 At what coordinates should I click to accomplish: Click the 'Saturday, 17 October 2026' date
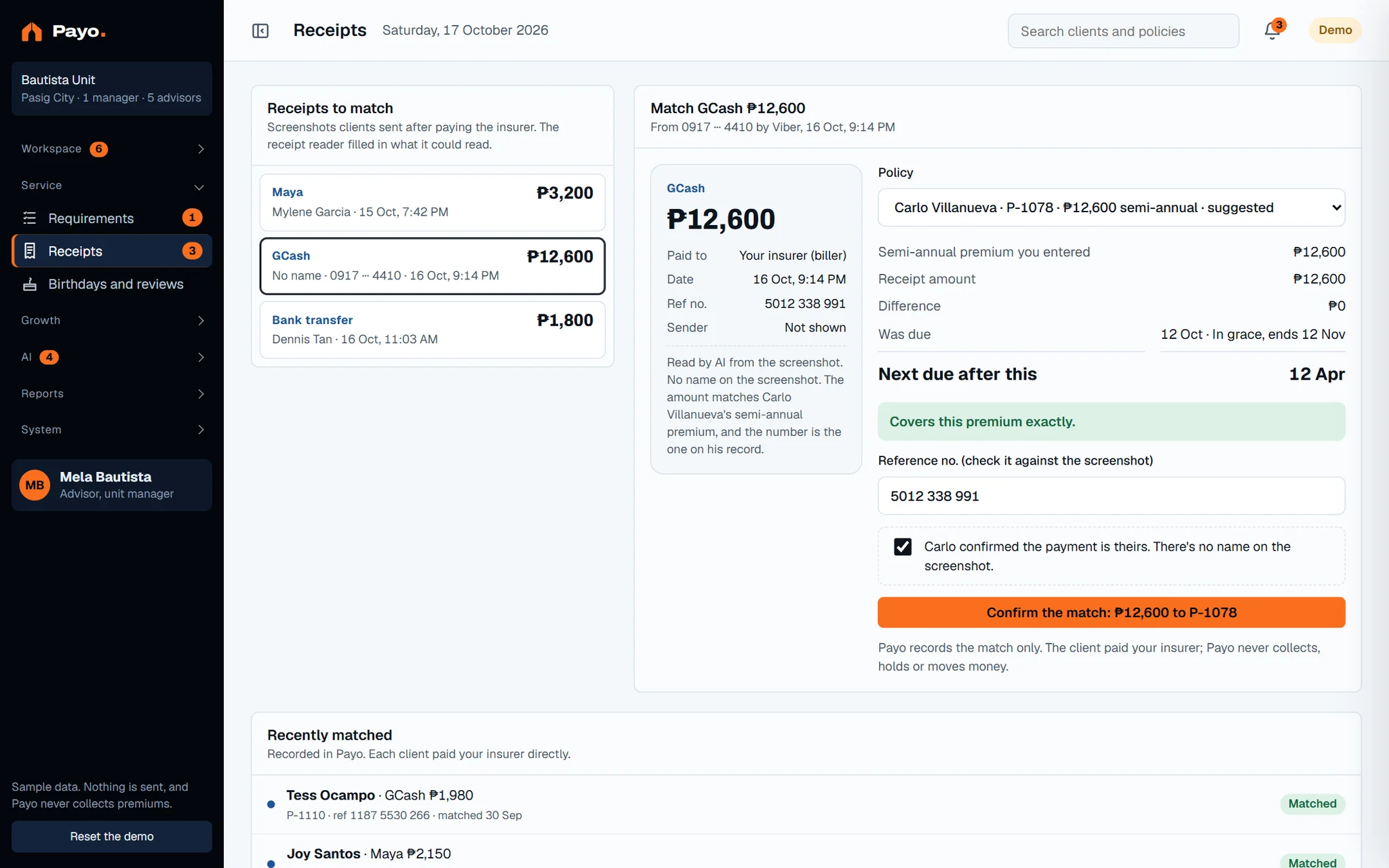click(465, 31)
